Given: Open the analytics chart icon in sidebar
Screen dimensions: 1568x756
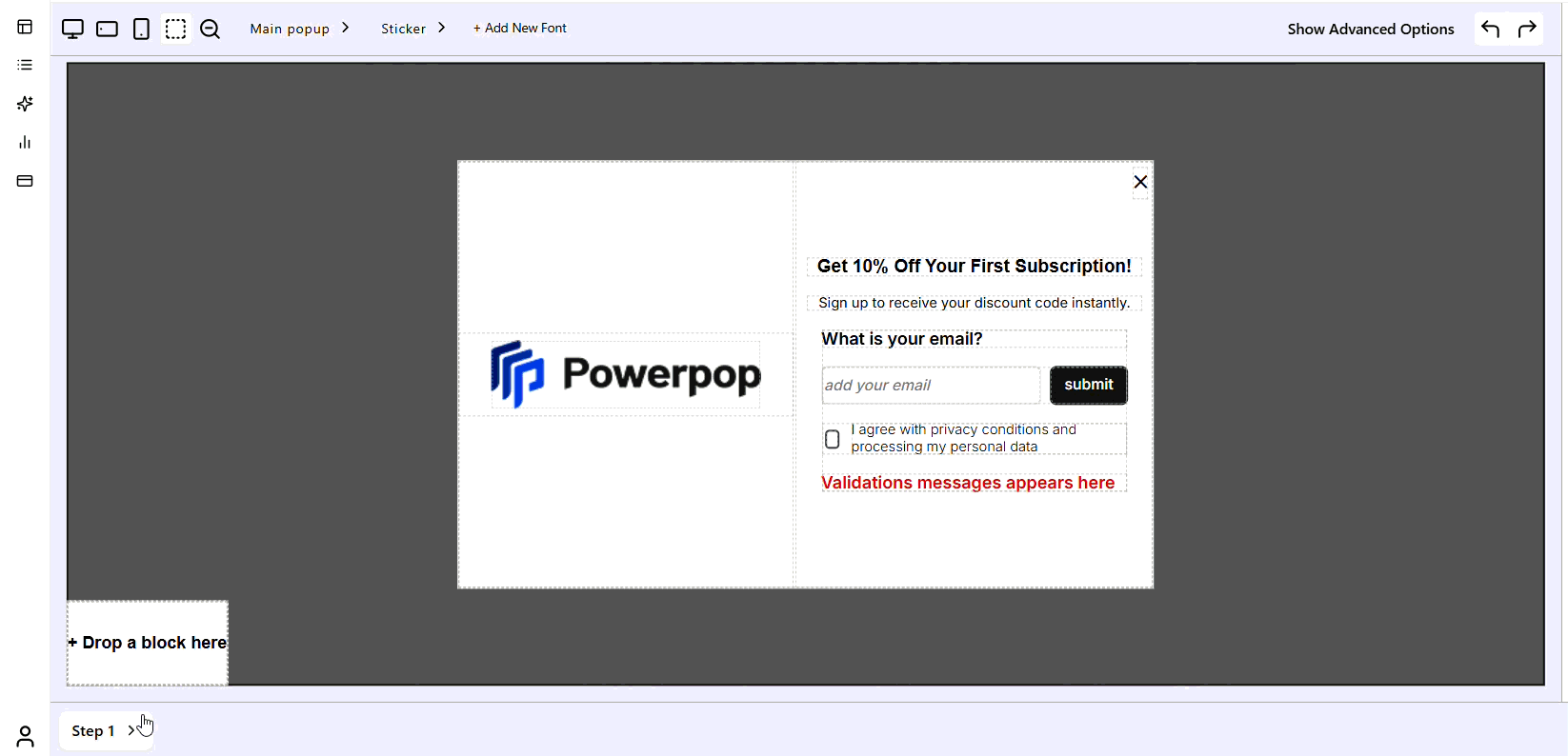Looking at the screenshot, I should pyautogui.click(x=25, y=142).
